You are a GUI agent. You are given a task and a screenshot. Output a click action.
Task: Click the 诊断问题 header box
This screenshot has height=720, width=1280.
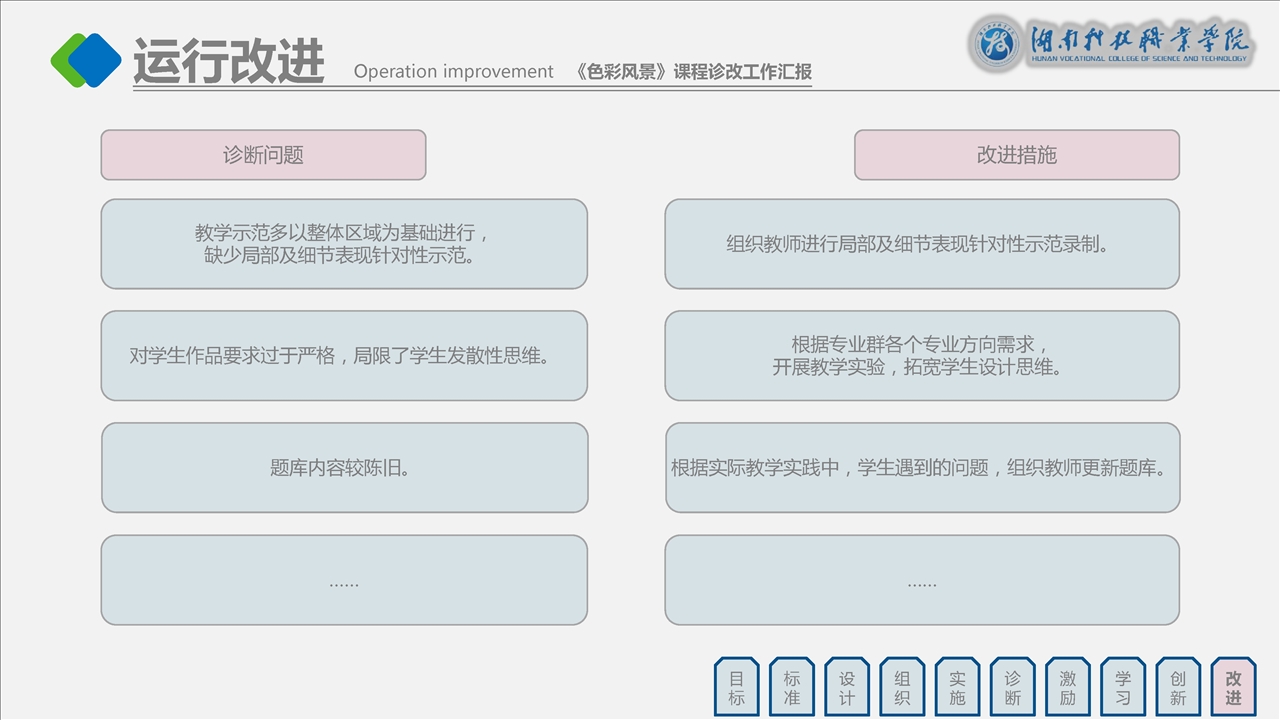point(263,155)
